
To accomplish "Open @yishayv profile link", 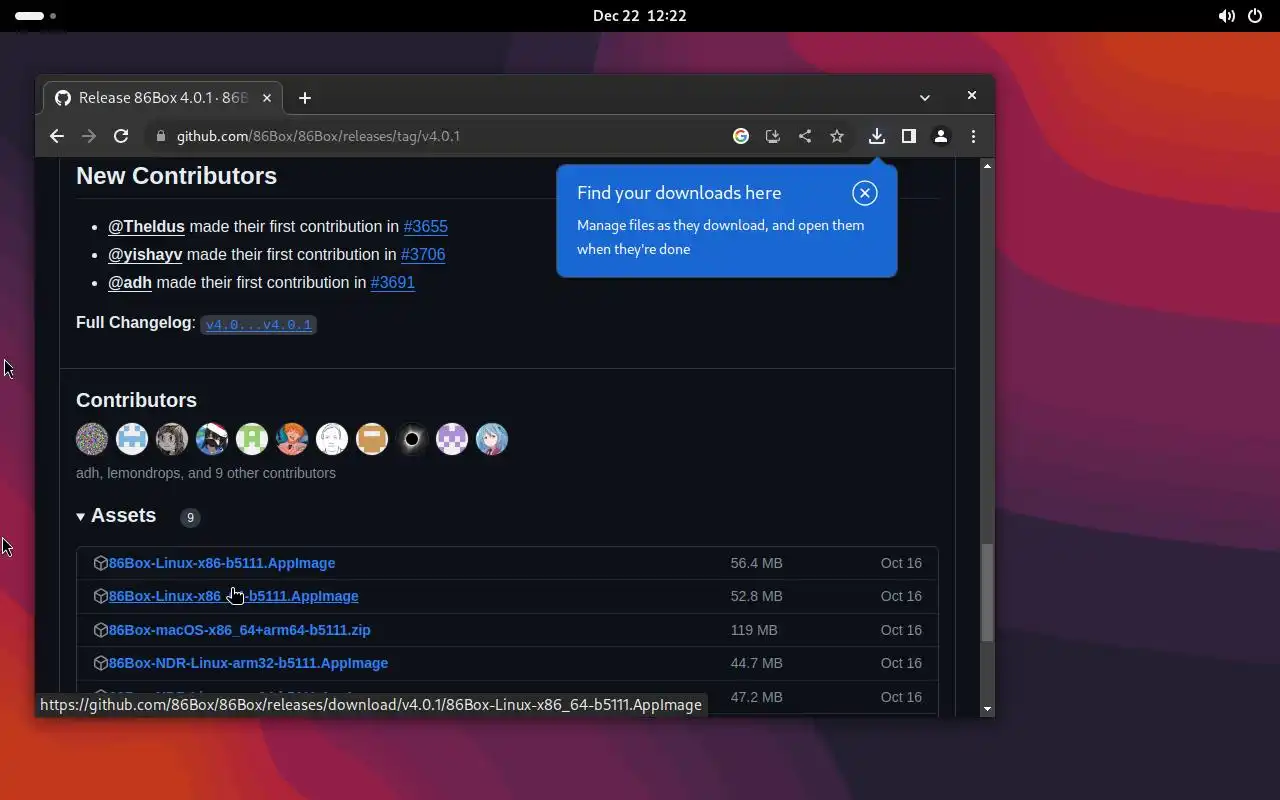I will click(145, 254).
